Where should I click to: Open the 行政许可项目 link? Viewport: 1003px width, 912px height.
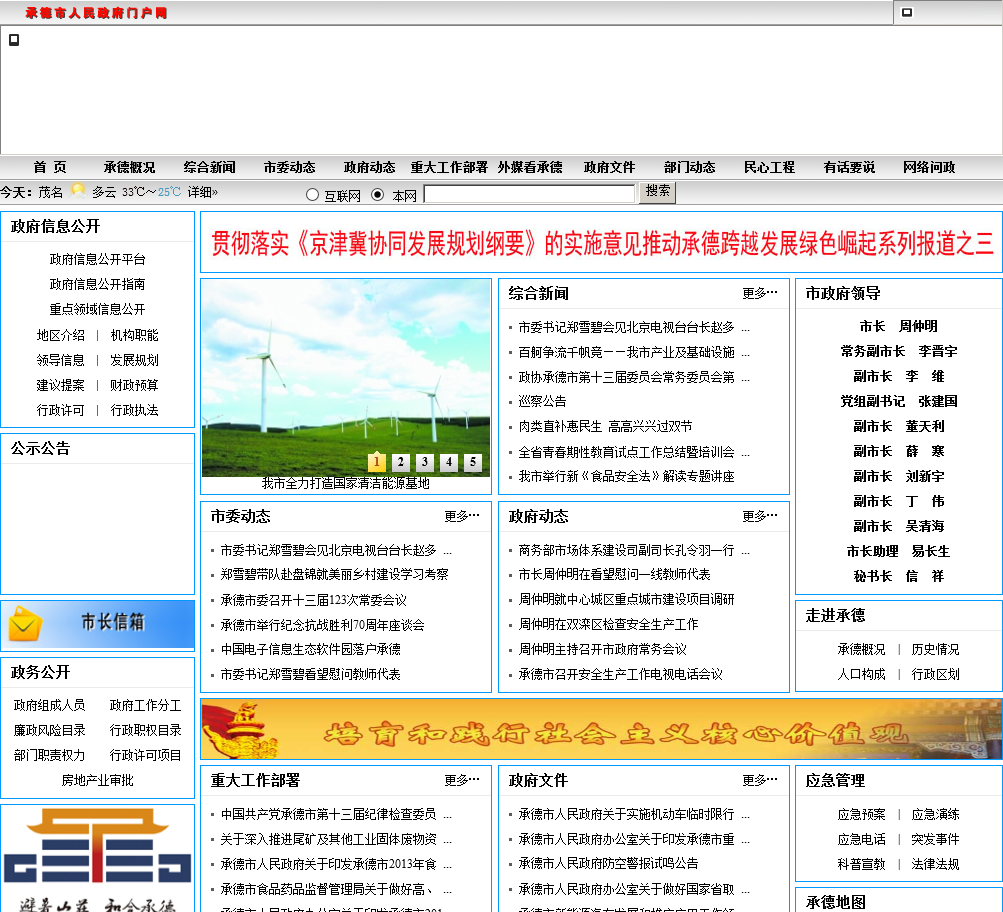(x=145, y=755)
